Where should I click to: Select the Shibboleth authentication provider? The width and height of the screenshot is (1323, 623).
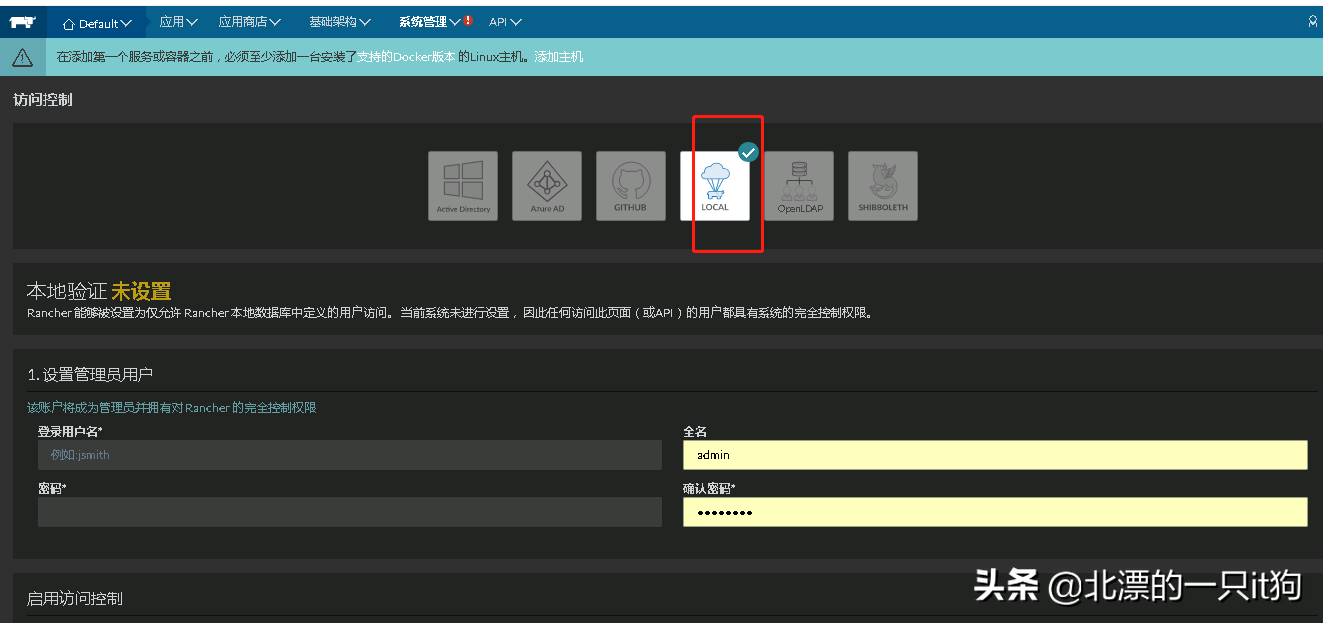(882, 186)
